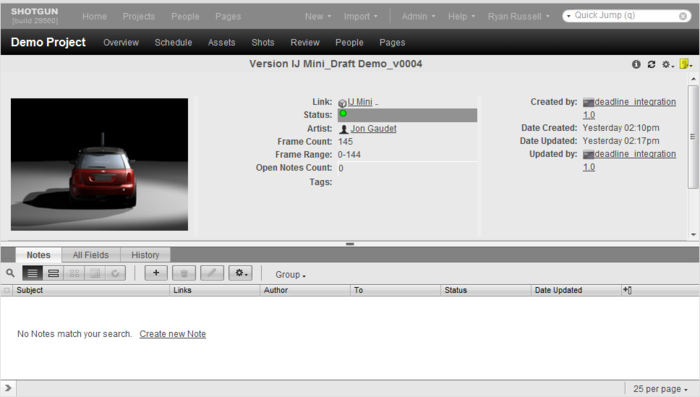The height and width of the screenshot is (397, 700).
Task: Open the yellow sticky note menu
Action: pos(686,64)
